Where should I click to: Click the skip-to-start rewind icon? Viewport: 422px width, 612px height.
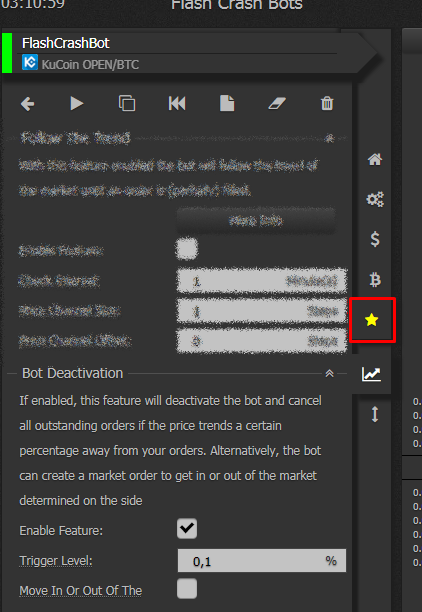pyautogui.click(x=177, y=103)
